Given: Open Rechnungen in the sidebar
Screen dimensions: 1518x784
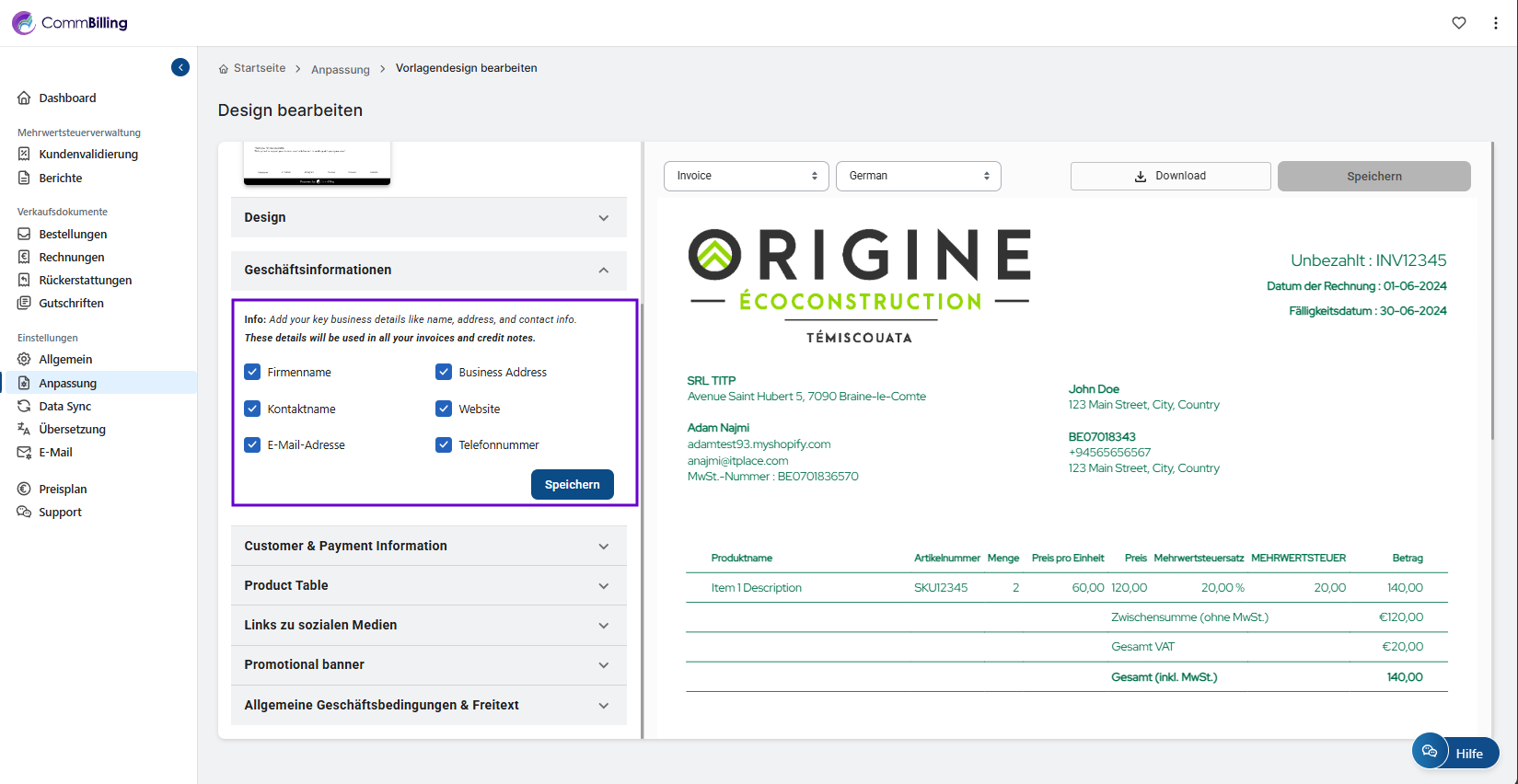Looking at the screenshot, I should tap(72, 258).
